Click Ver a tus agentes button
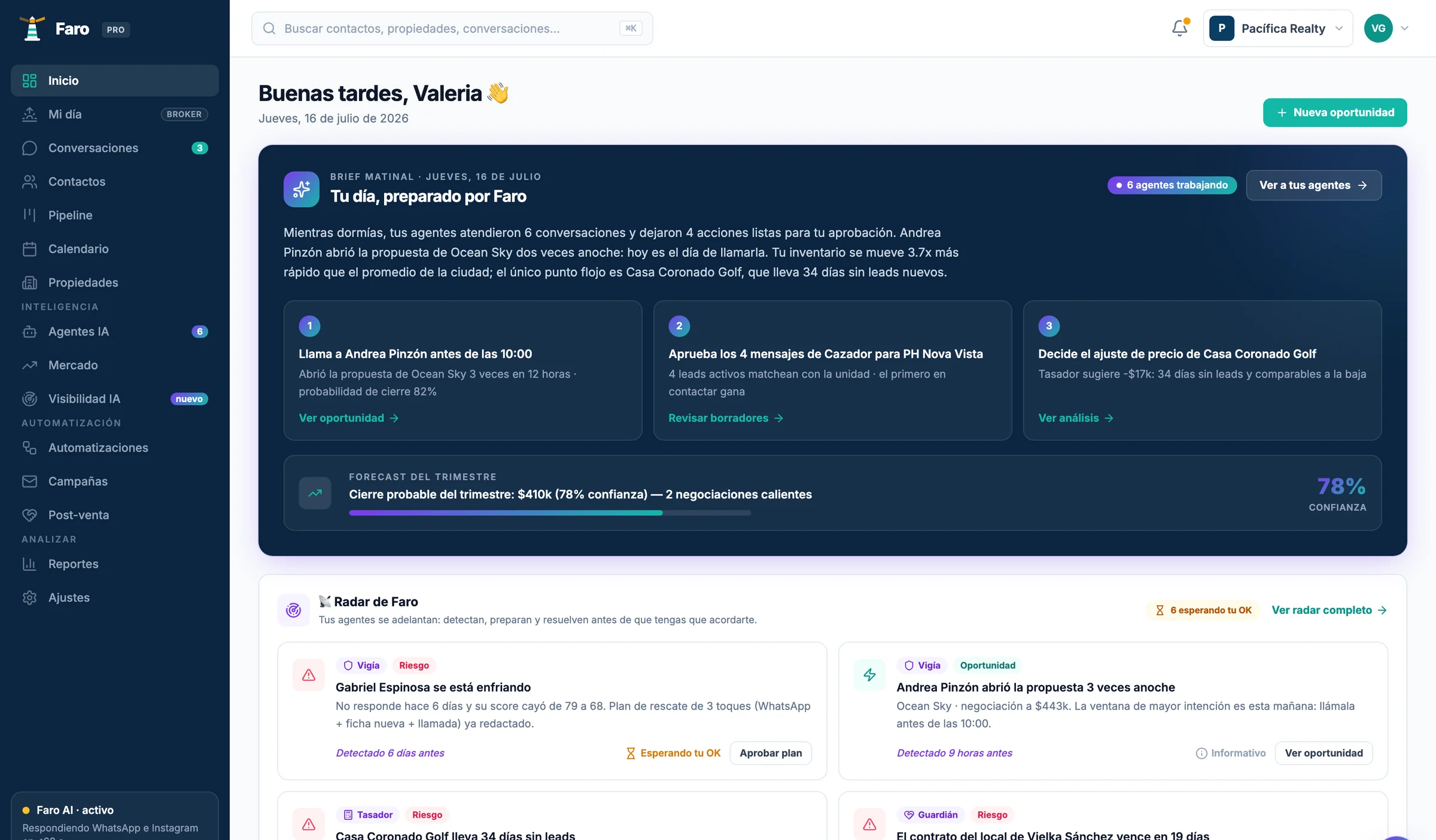1436x840 pixels. [1314, 185]
